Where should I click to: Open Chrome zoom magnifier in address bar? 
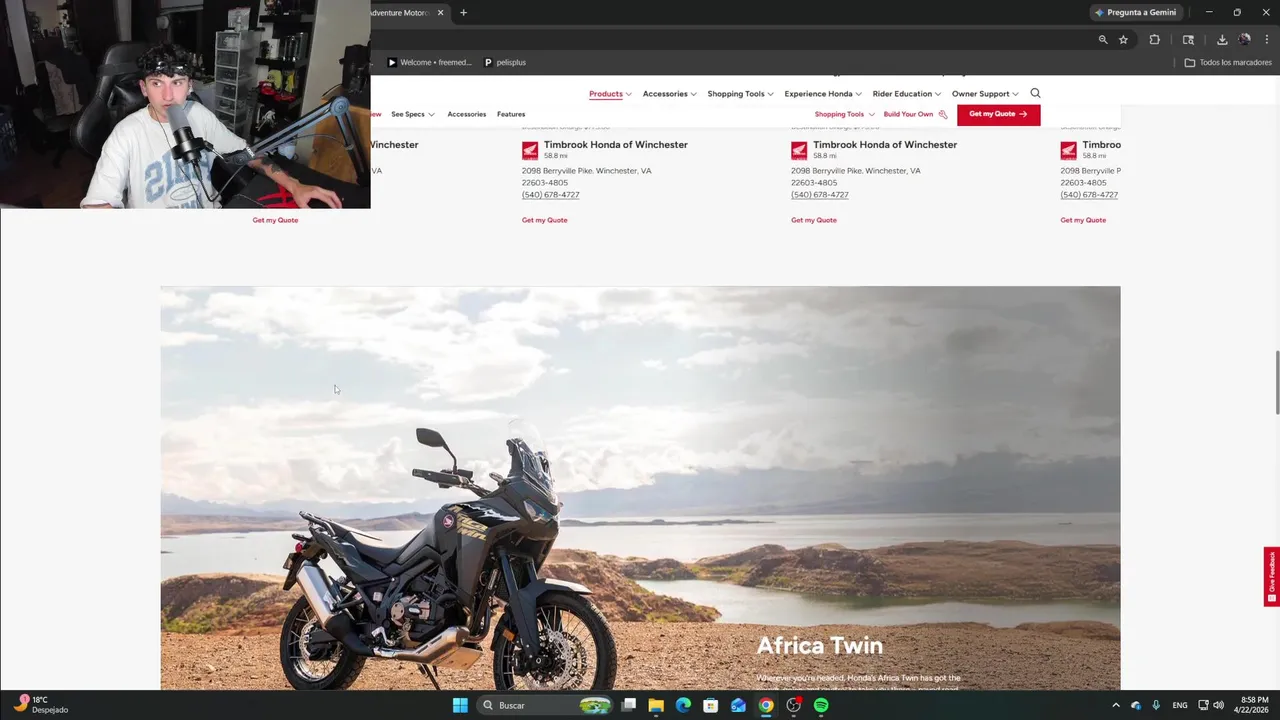point(1103,40)
